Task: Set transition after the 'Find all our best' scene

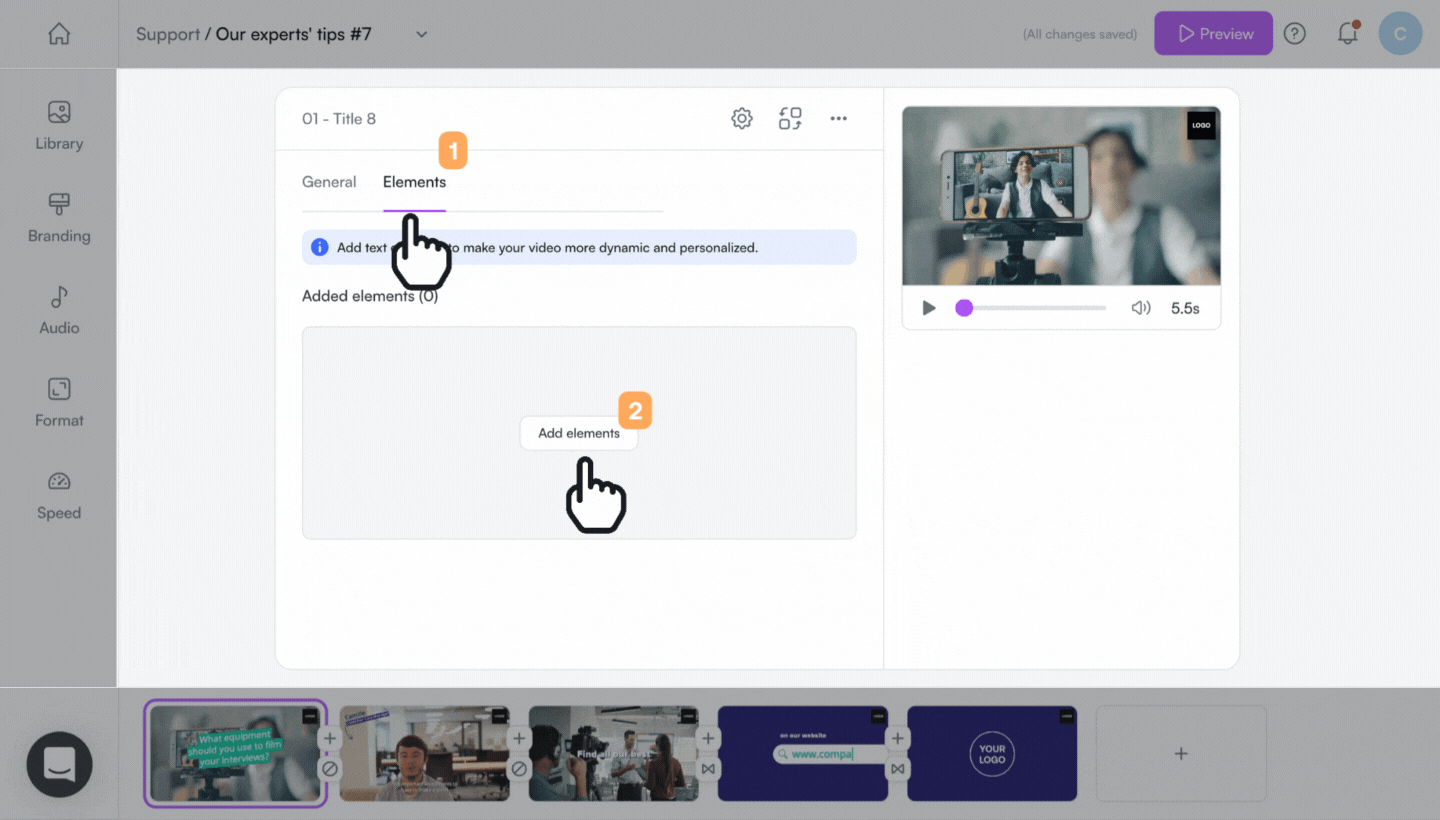Action: pyautogui.click(x=708, y=769)
